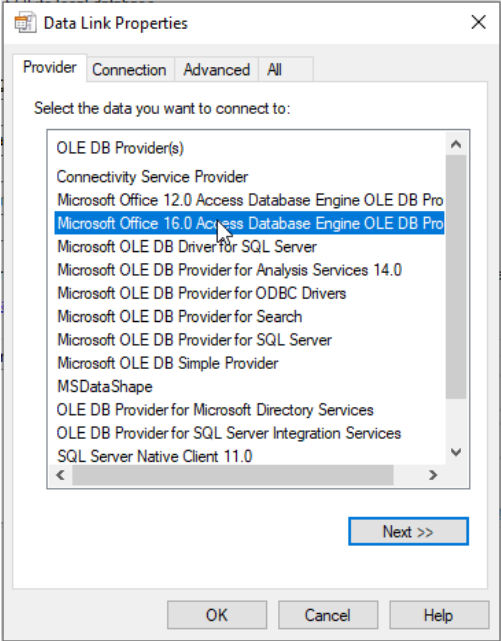Switch to the Connection tab
This screenshot has width=501, height=641.
129,70
